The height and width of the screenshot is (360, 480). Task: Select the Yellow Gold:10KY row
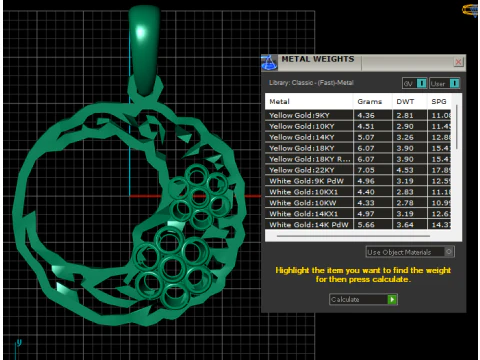pyautogui.click(x=358, y=126)
